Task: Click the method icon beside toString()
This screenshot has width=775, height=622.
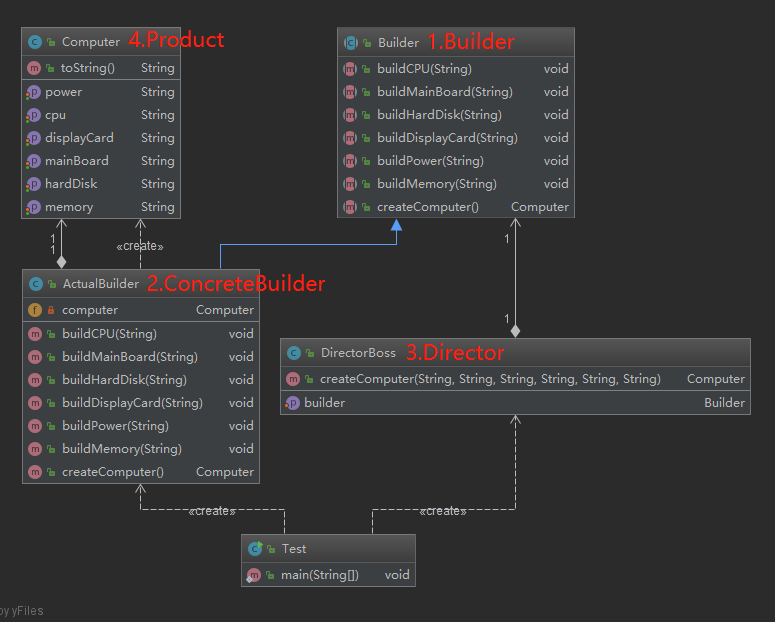Action: pyautogui.click(x=34, y=68)
